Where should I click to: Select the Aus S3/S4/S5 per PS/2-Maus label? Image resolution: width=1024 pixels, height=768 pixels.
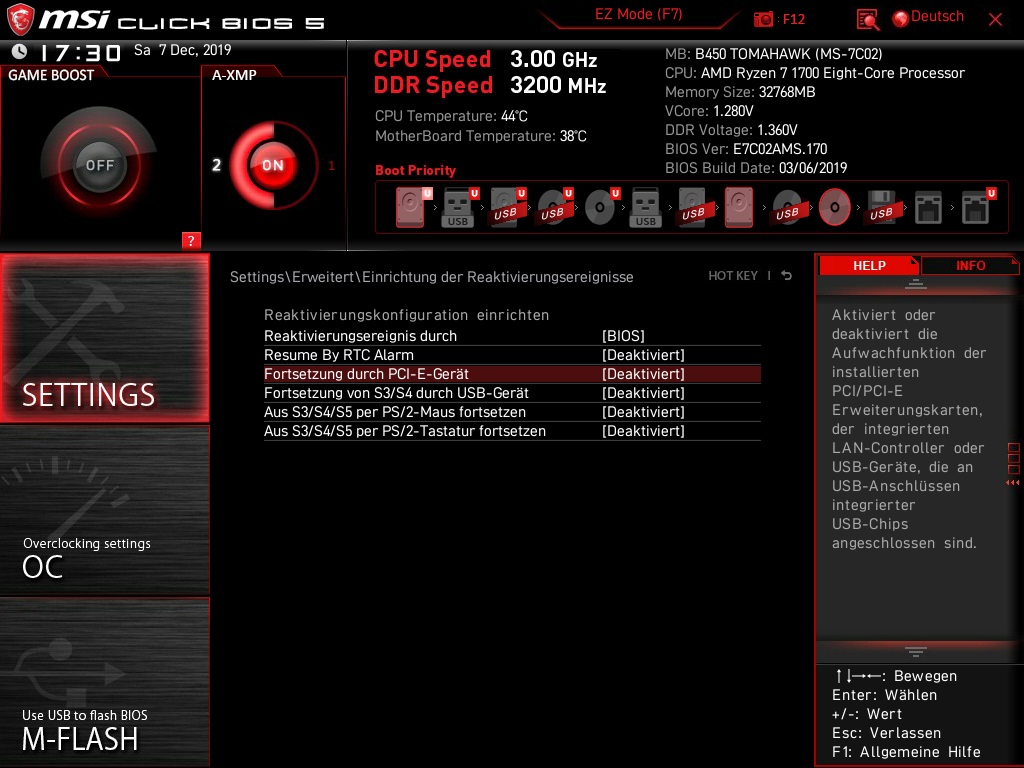394,411
